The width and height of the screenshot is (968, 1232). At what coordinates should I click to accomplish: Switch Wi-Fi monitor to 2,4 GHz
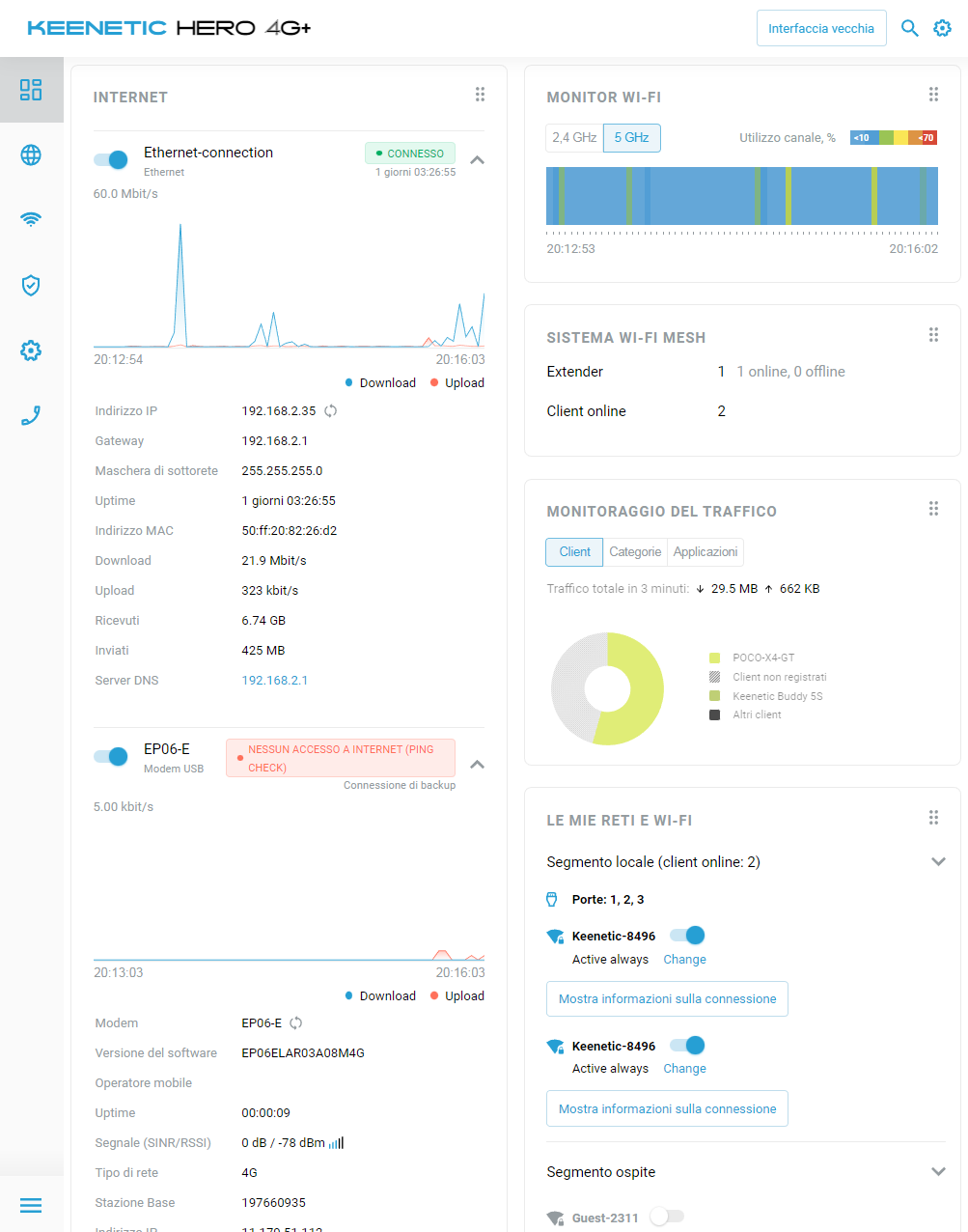pyautogui.click(x=574, y=138)
